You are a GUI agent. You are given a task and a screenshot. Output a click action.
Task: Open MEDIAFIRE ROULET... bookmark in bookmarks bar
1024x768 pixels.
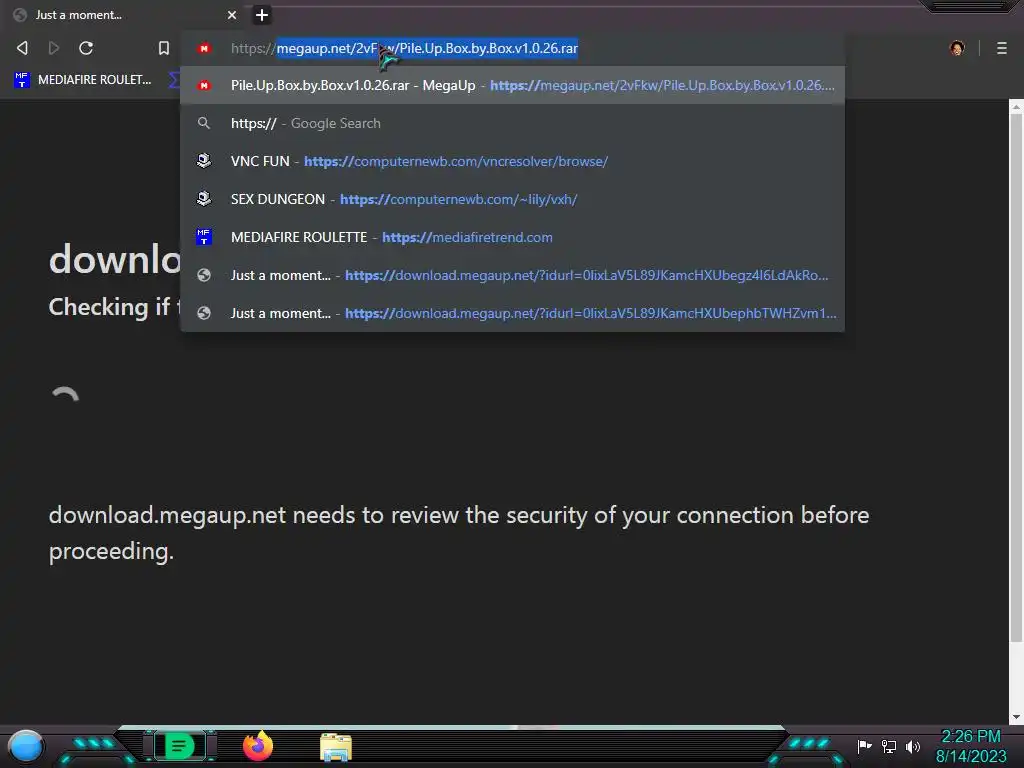coord(83,80)
